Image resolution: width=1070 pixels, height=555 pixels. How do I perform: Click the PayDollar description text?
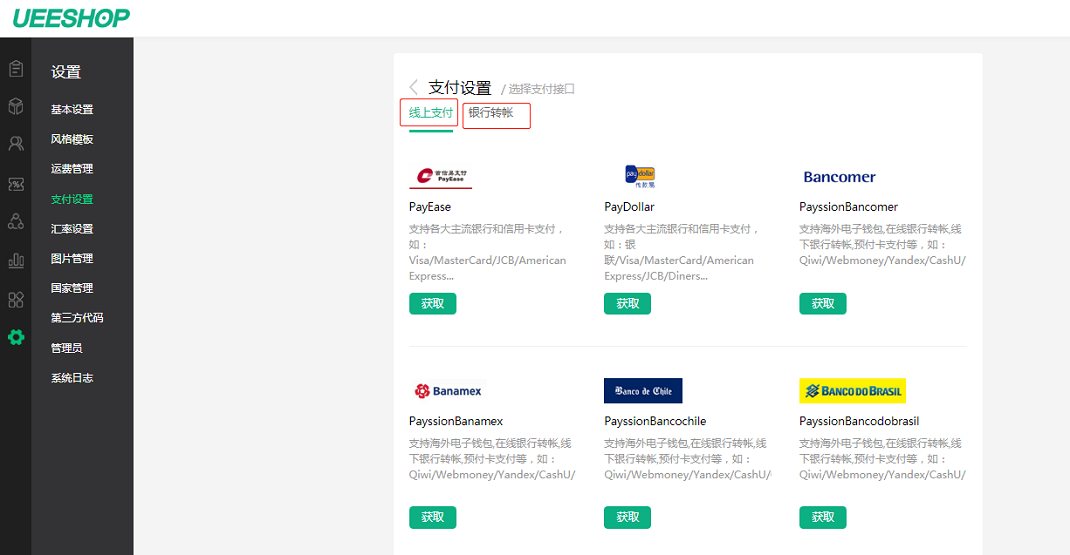(681, 253)
